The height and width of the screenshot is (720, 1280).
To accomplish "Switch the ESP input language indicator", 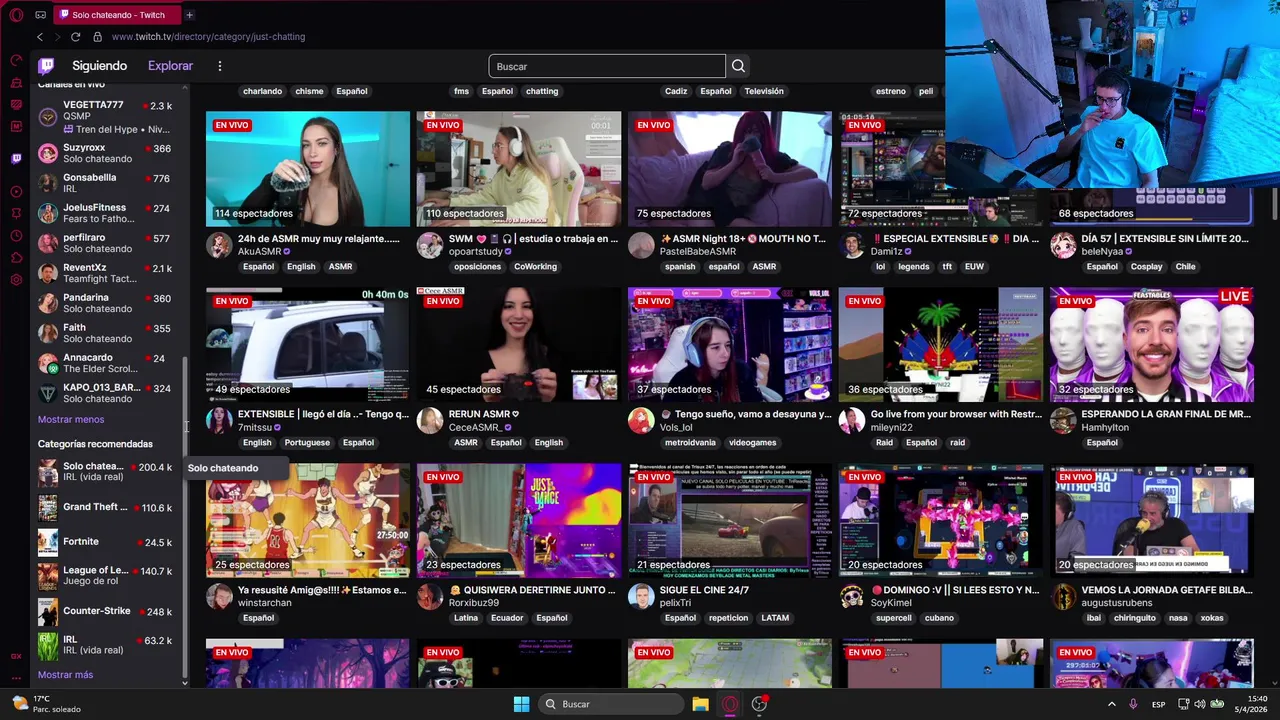I will 1158,704.
